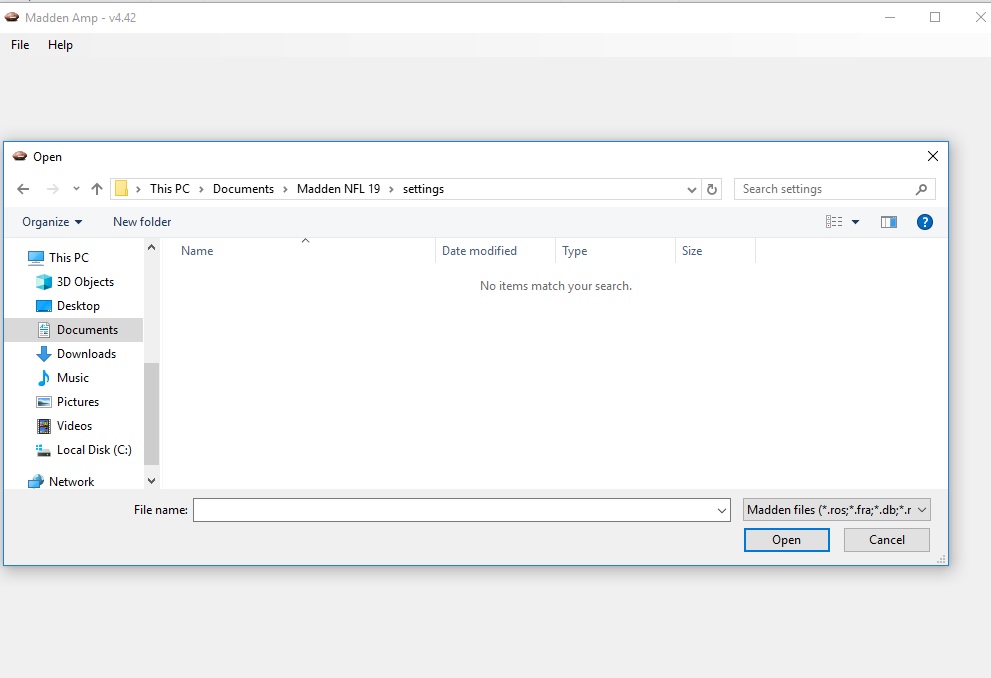Expand chevron after Madden NFL 19 breadcrumb
The height and width of the screenshot is (678, 991).
pyautogui.click(x=391, y=189)
